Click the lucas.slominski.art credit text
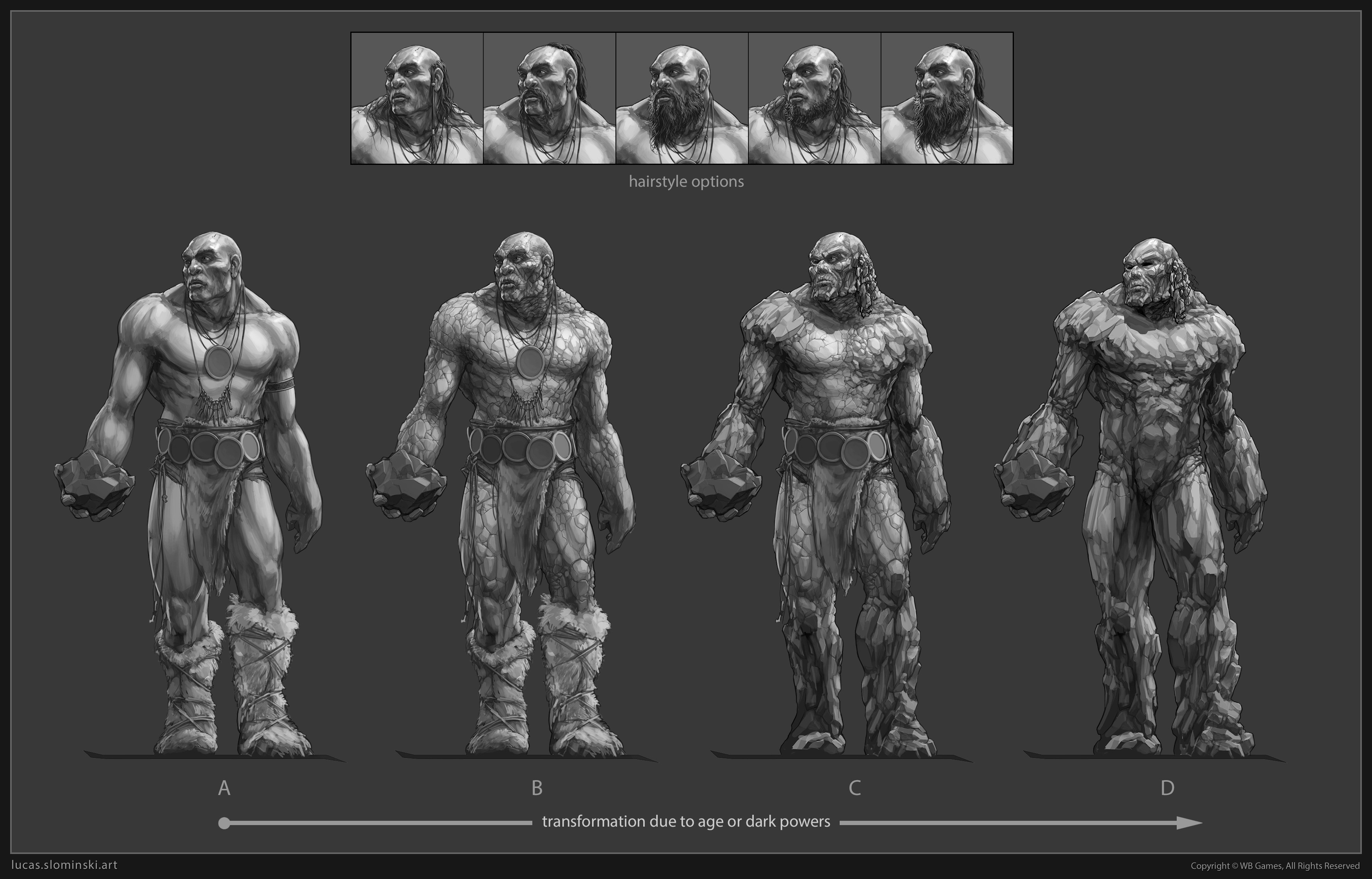The image size is (1372, 879). (64, 865)
